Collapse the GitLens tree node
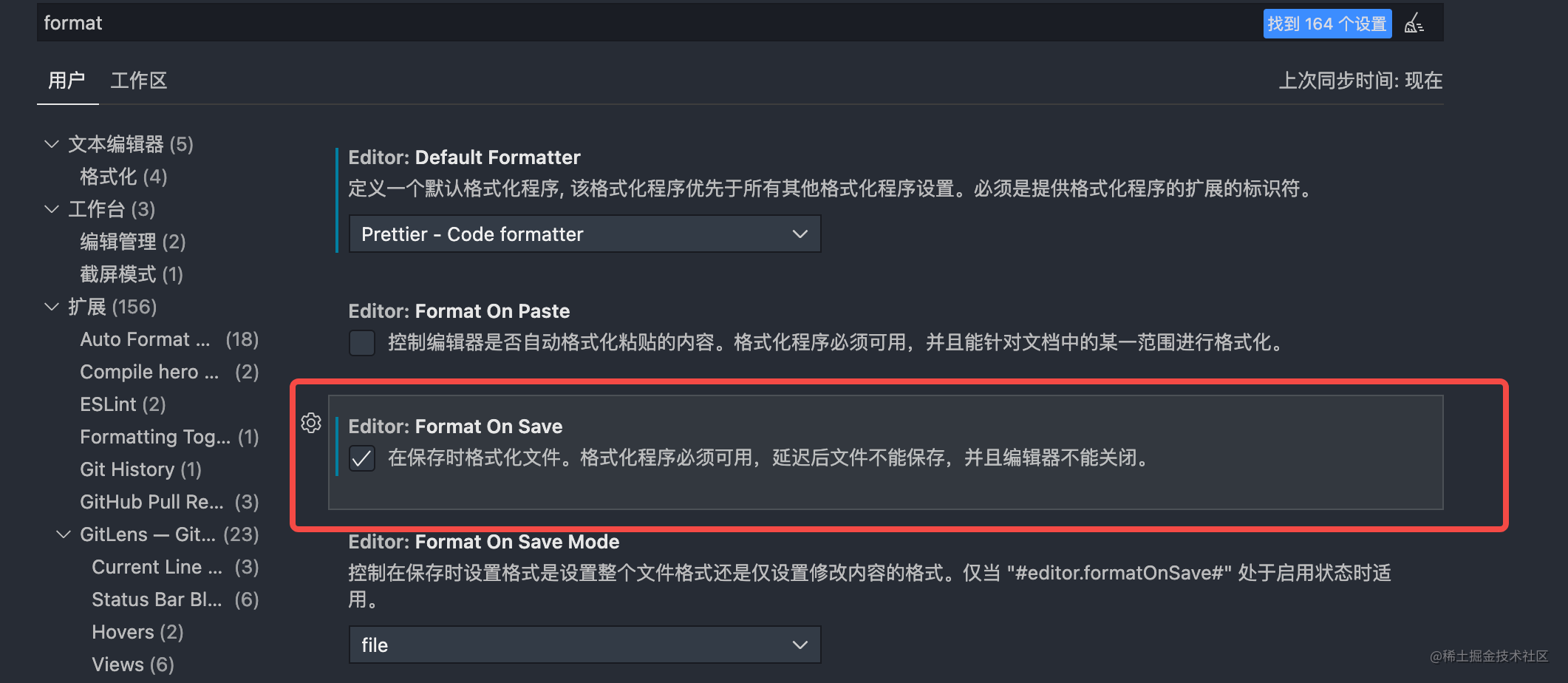 pyautogui.click(x=64, y=534)
